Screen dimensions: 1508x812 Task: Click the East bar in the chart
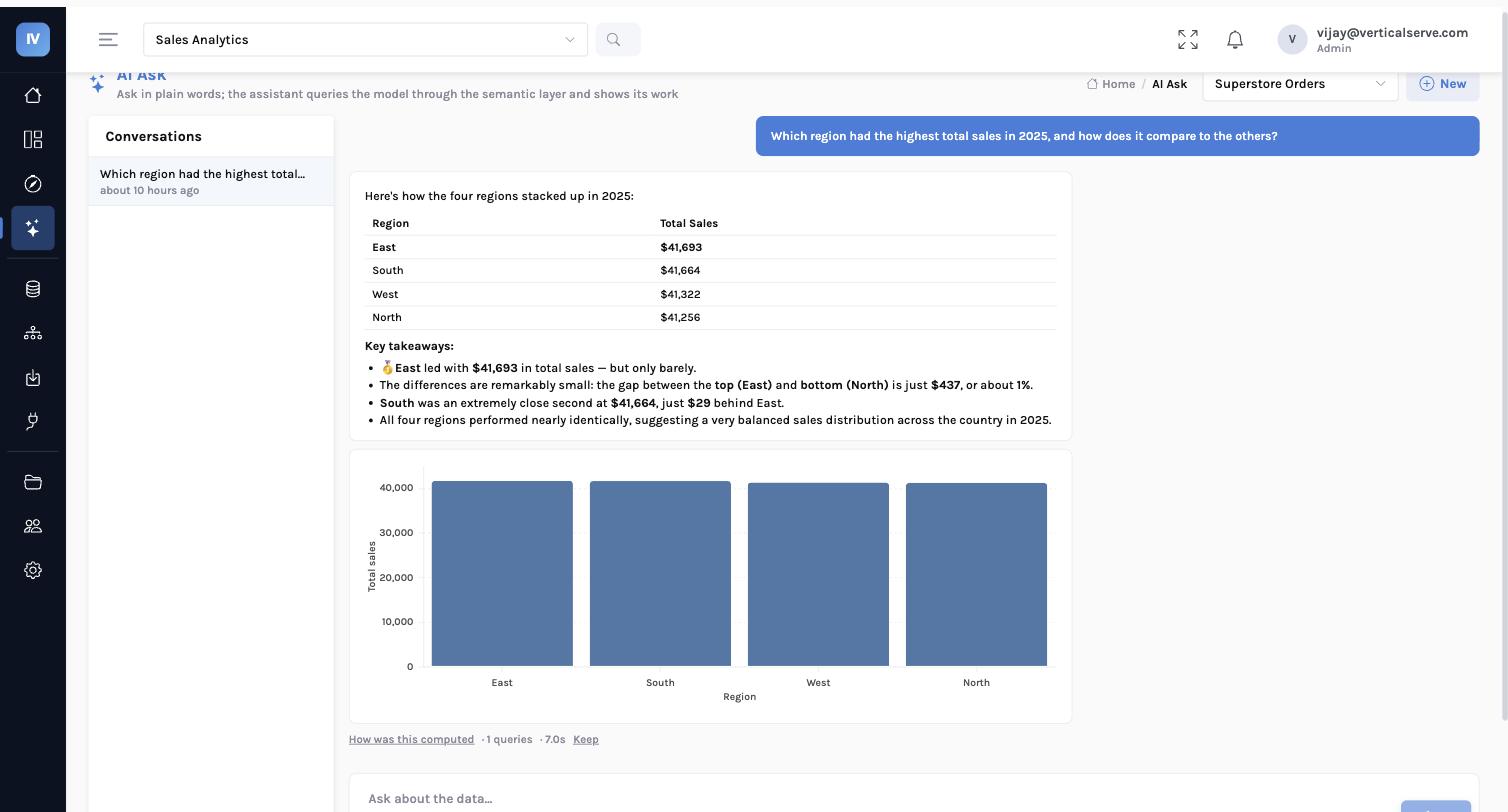pyautogui.click(x=502, y=573)
